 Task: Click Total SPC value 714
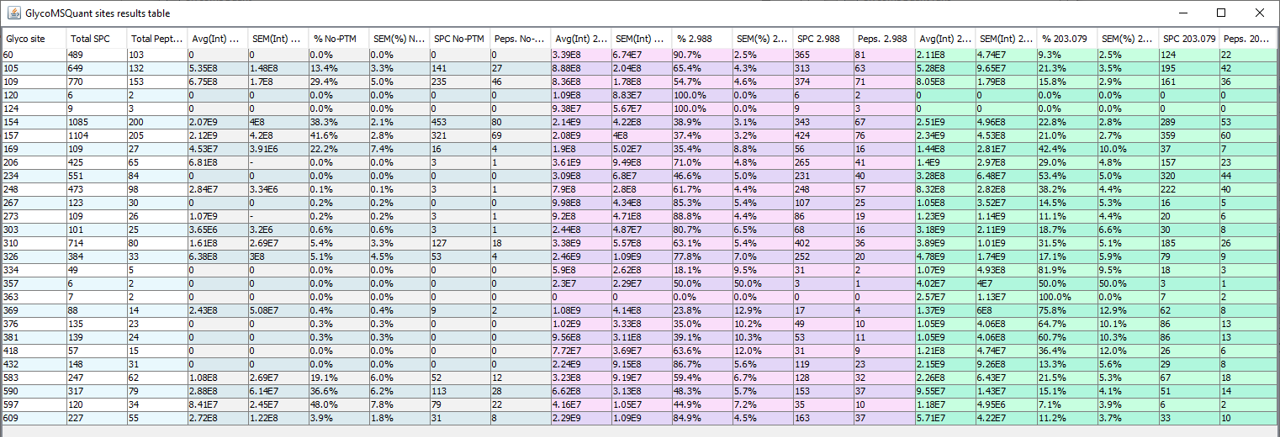tap(95, 241)
